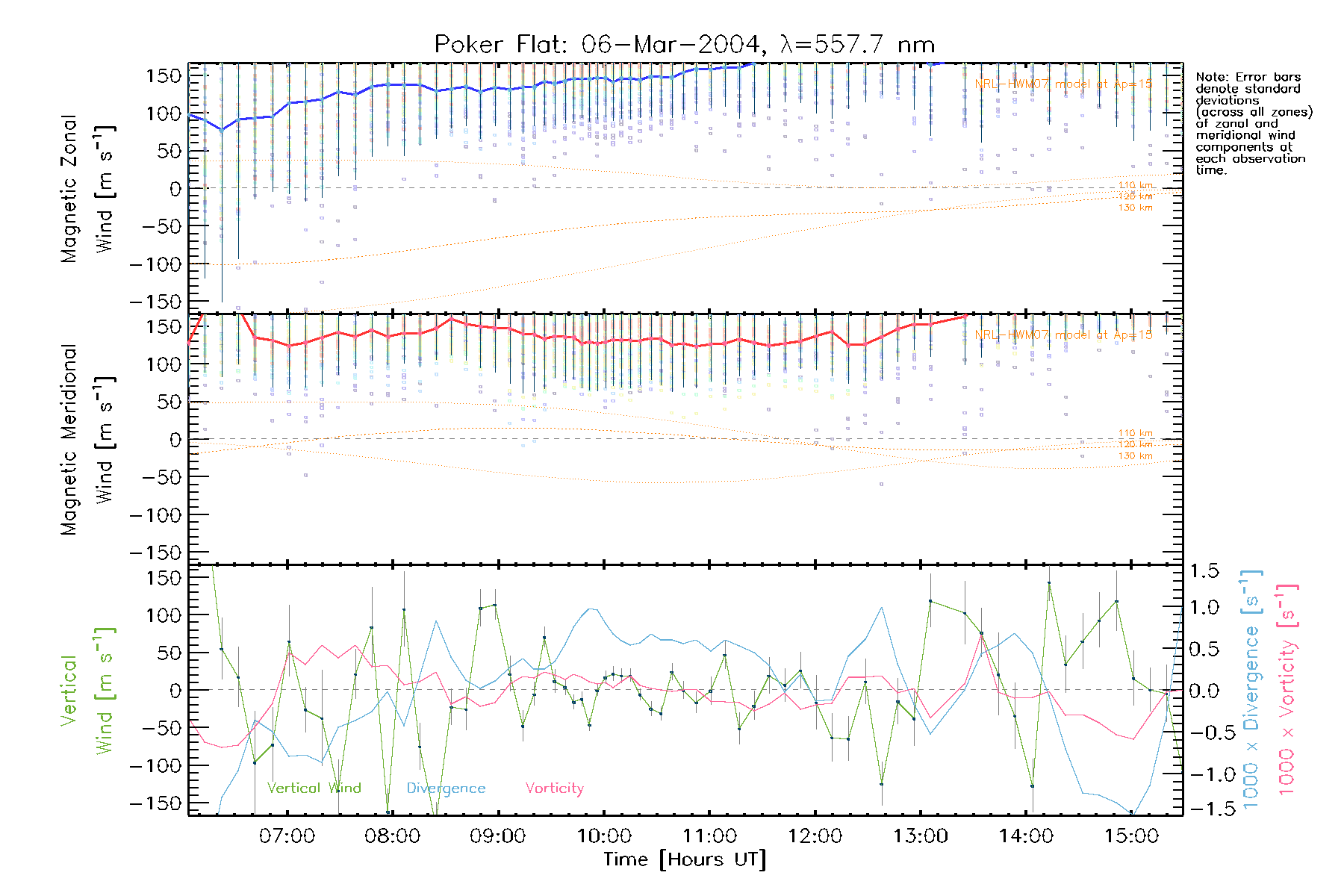Click the 'Time [Hours UT]' axis title
Screen dimensions: 1344x896
click(685, 860)
